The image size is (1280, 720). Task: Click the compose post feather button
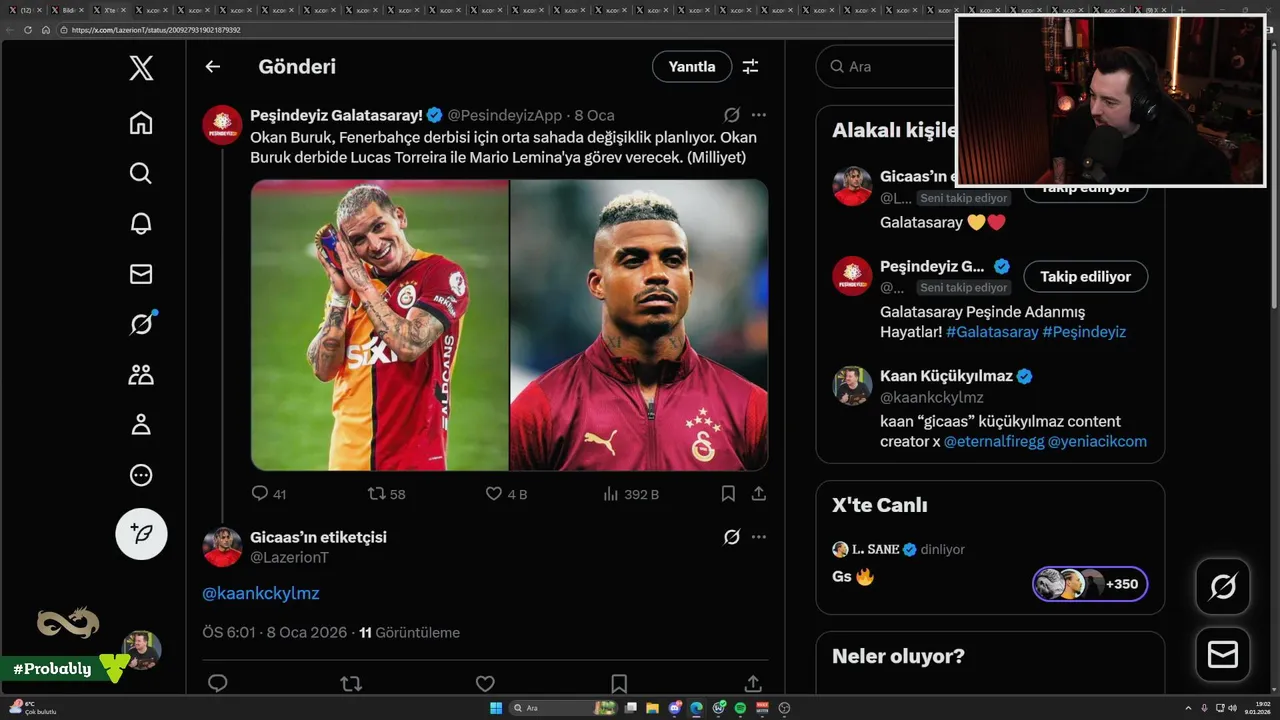point(141,533)
